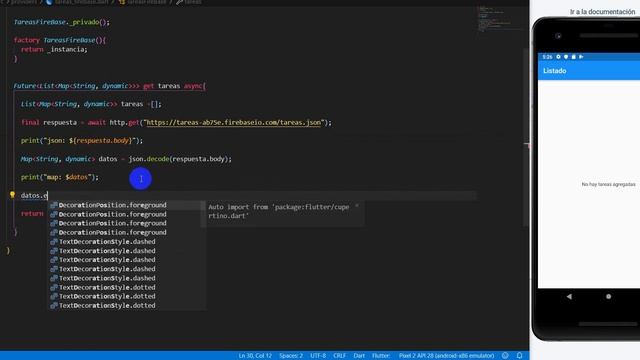Click the print 'map: $datos' line
640x360 pixels.
pos(60,177)
